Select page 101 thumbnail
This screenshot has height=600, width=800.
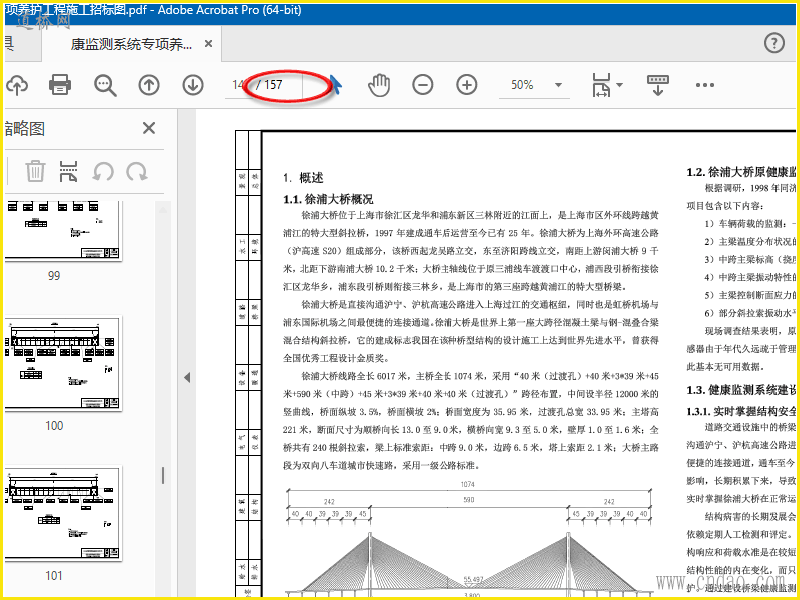pyautogui.click(x=63, y=513)
